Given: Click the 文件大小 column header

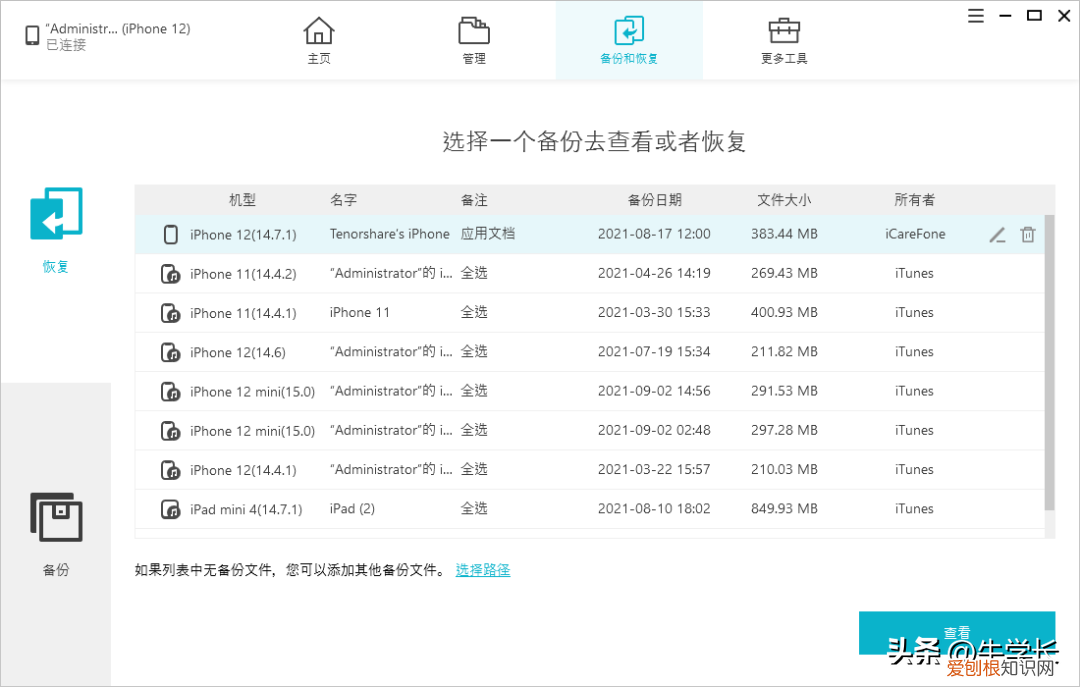Looking at the screenshot, I should tap(784, 199).
